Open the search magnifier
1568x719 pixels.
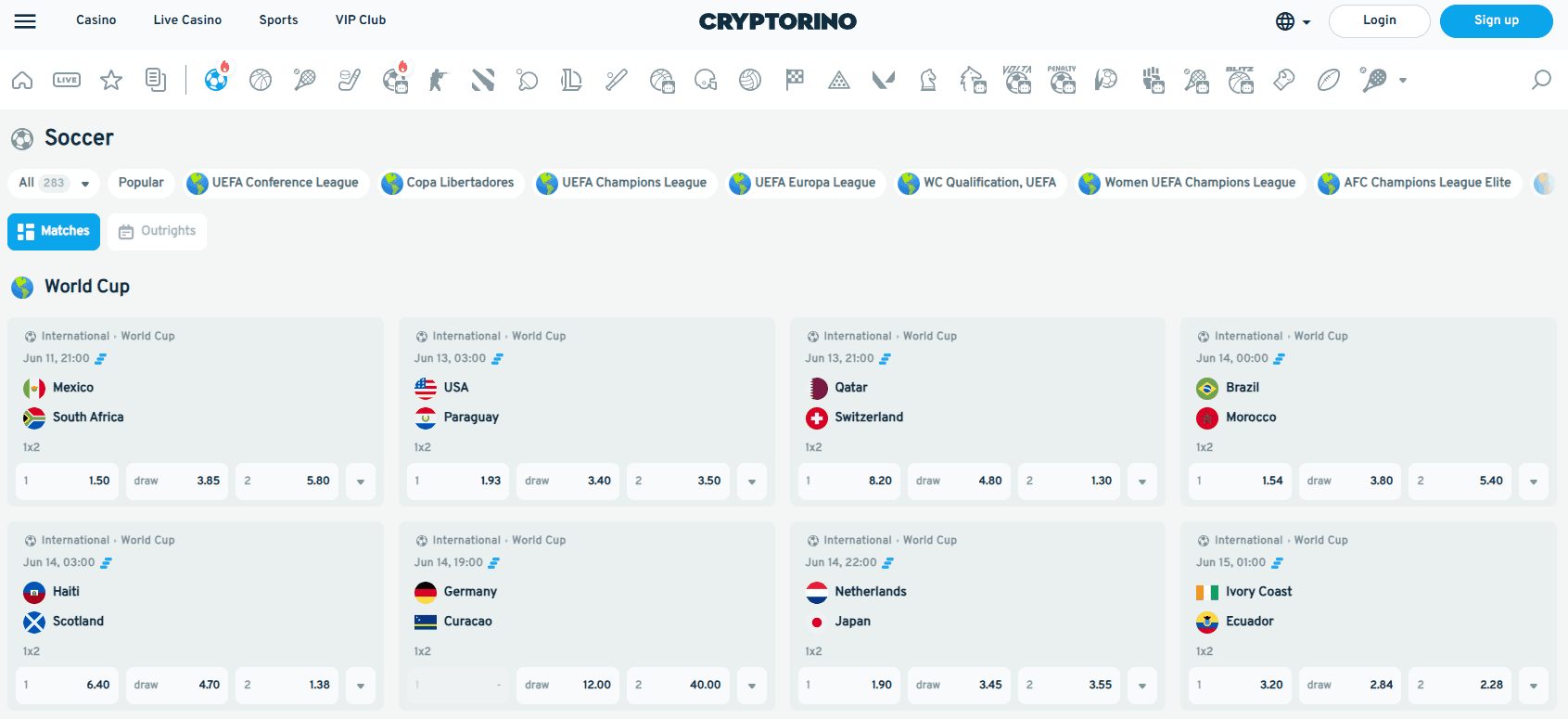[x=1542, y=81]
